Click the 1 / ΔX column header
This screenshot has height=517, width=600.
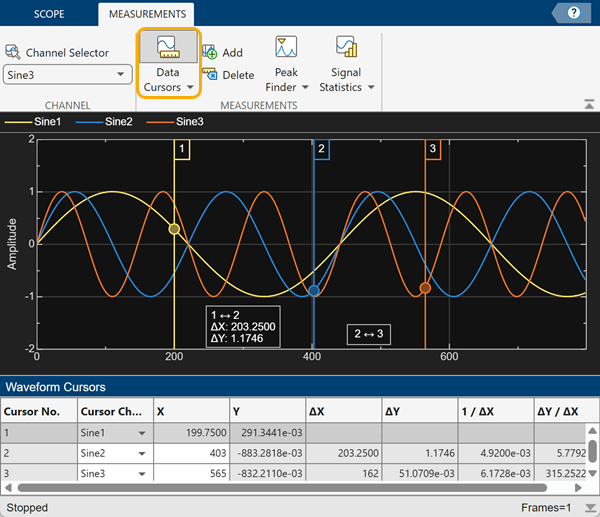pos(496,411)
